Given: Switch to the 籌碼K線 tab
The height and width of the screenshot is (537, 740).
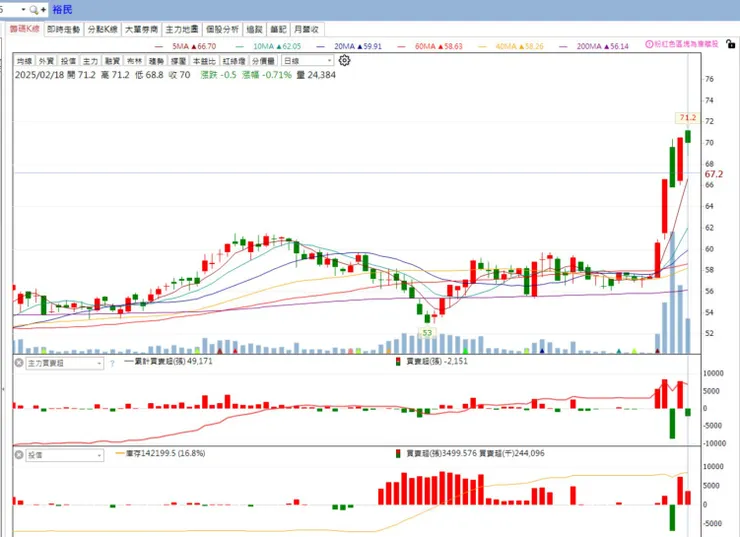Looking at the screenshot, I should pyautogui.click(x=25, y=29).
